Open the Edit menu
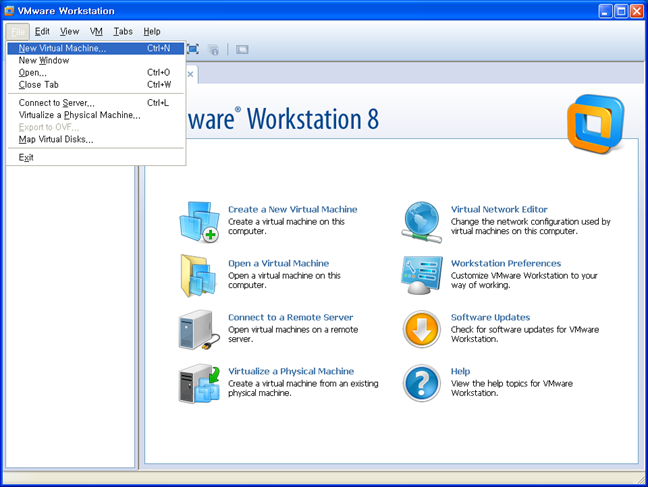This screenshot has width=648, height=487. click(x=42, y=31)
